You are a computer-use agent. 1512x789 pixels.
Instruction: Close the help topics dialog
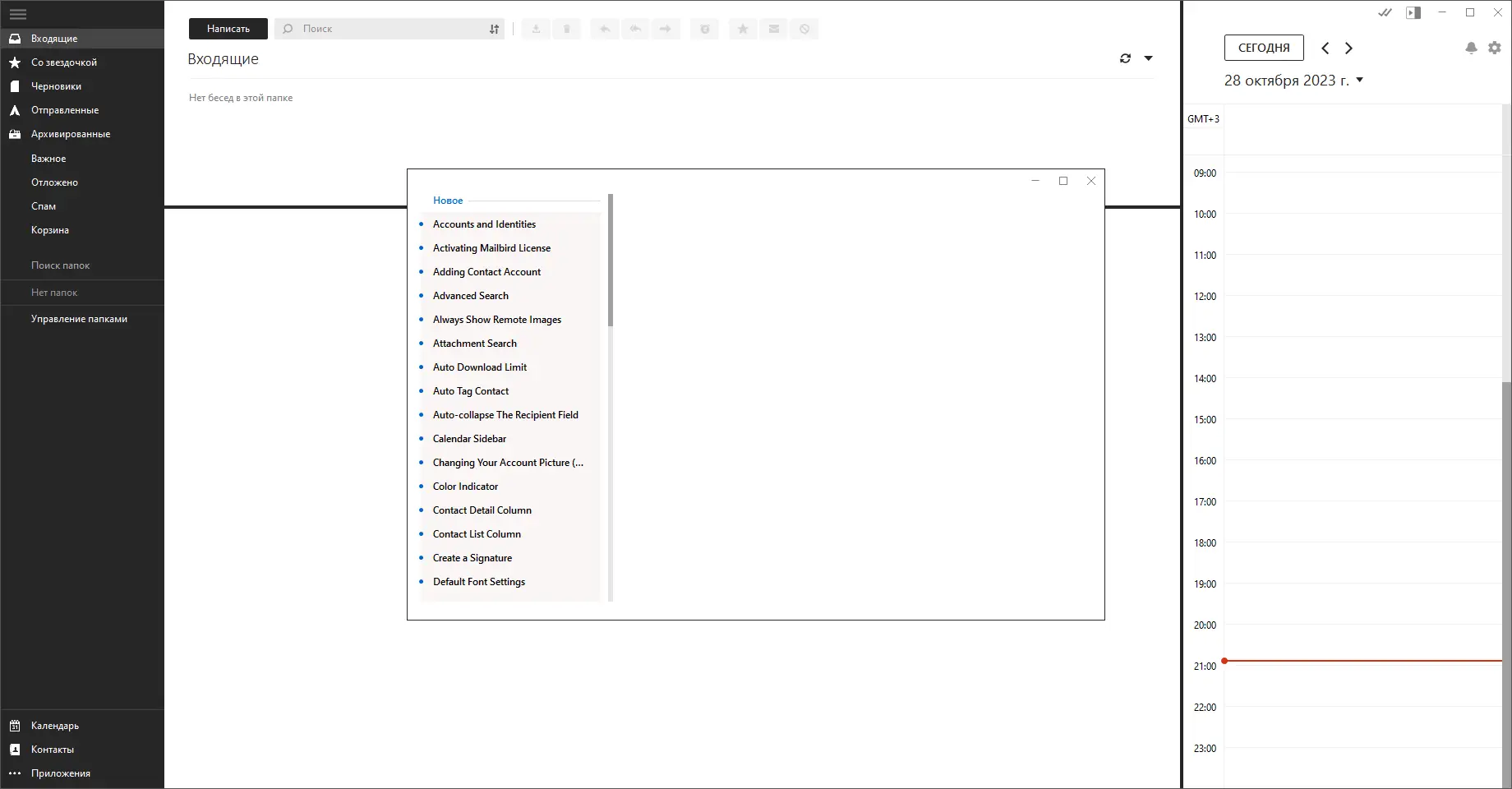pos(1091,181)
